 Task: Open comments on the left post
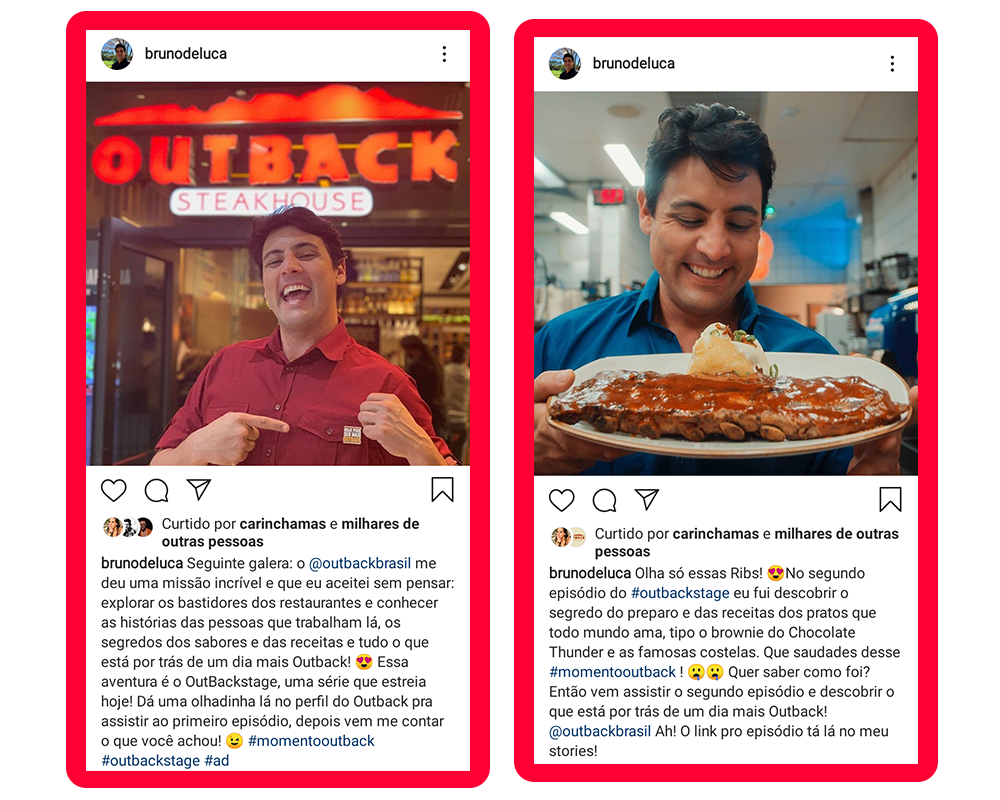(x=156, y=490)
